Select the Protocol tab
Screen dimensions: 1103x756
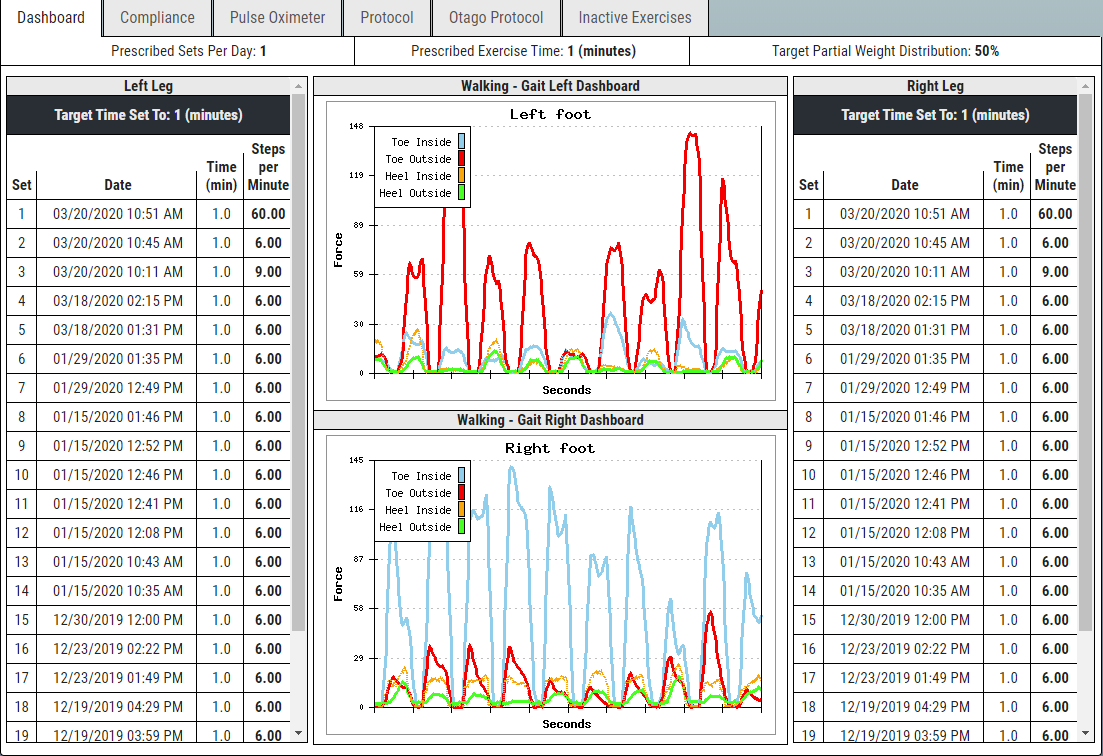[387, 18]
